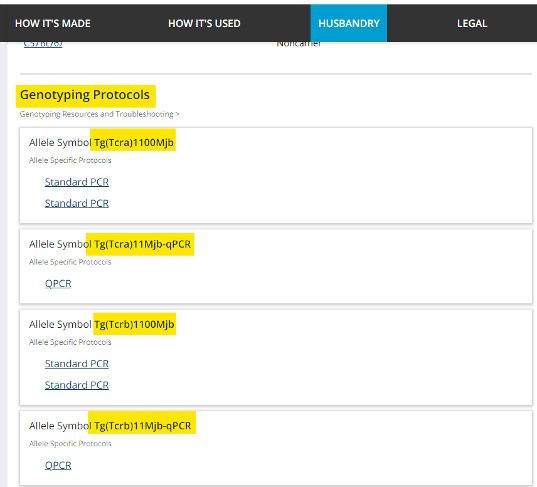Switch to the HOW IT'S MADE tab
Screen dimensions: 537x487
53,23
